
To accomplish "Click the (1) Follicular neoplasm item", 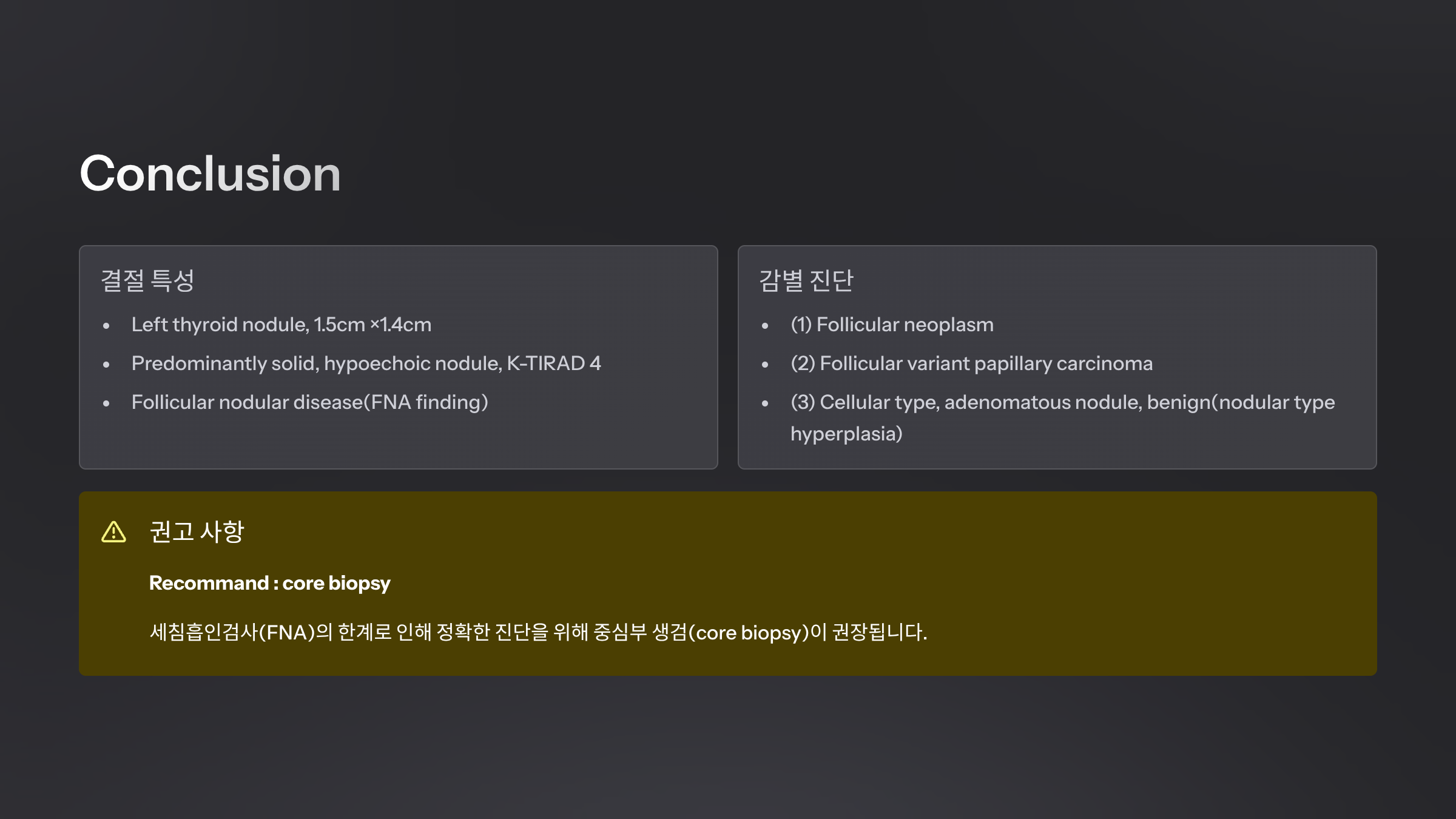I will 892,325.
